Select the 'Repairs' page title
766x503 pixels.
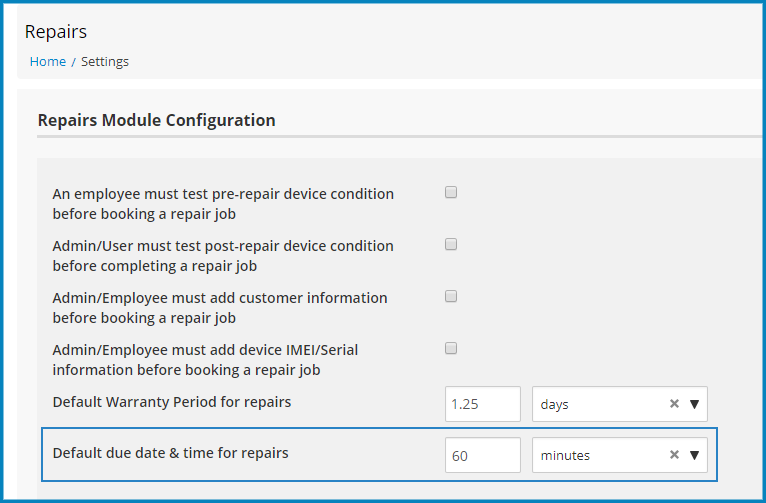point(56,32)
